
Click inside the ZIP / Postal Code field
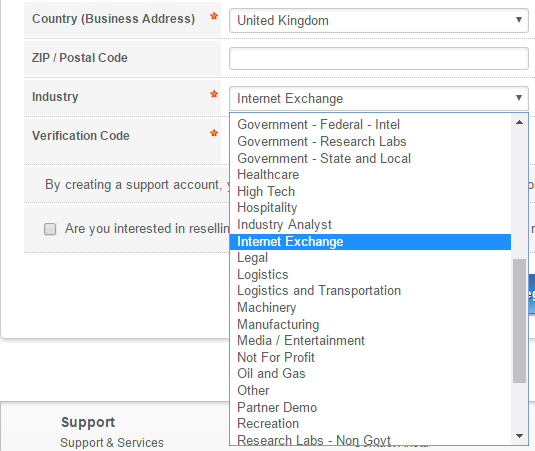[379, 58]
